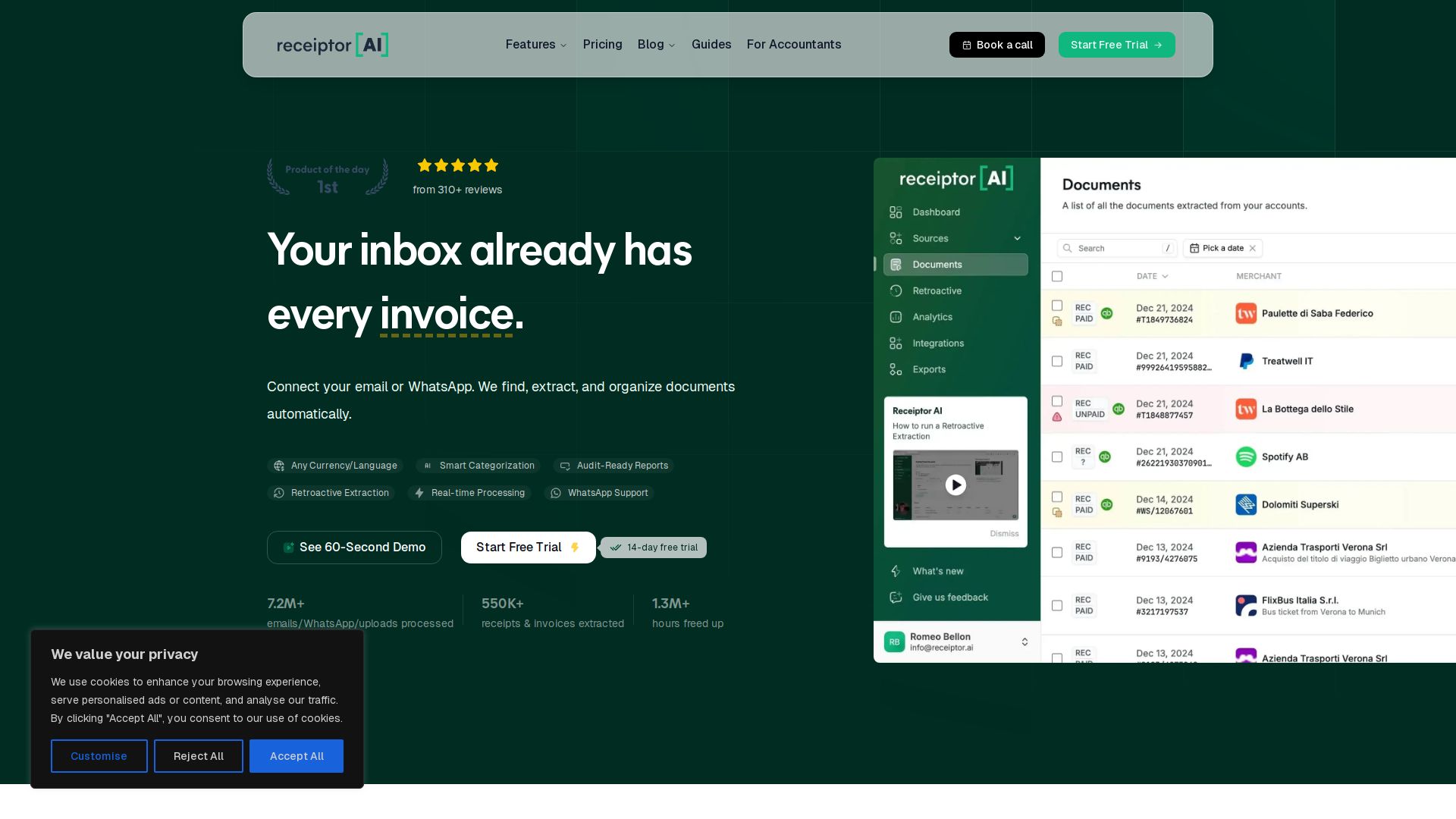Expand the Sources chevron in the sidebar
Viewport: 1456px width, 819px height.
point(1018,238)
